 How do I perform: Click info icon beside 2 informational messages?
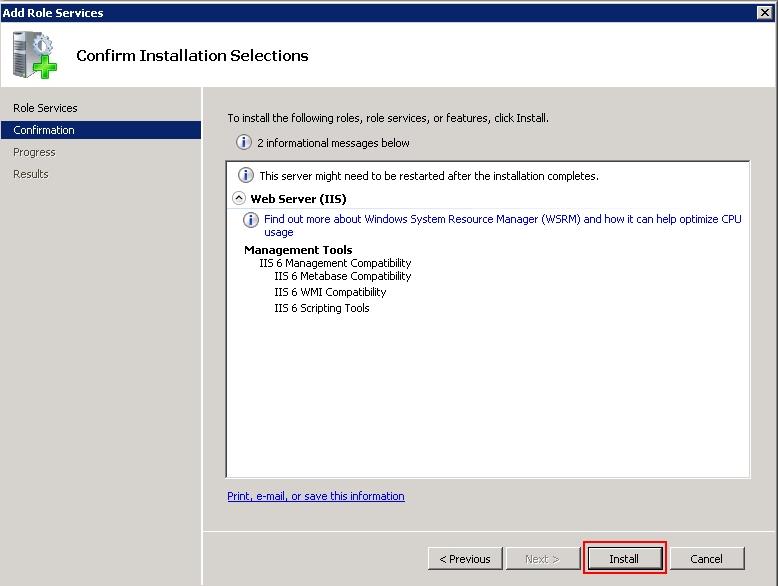tap(243, 142)
